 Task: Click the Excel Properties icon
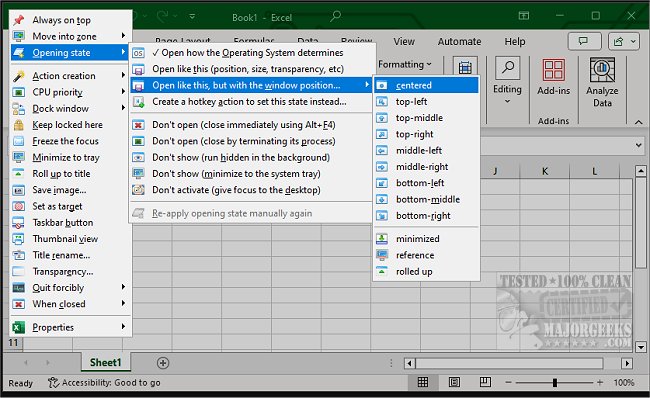point(19,328)
